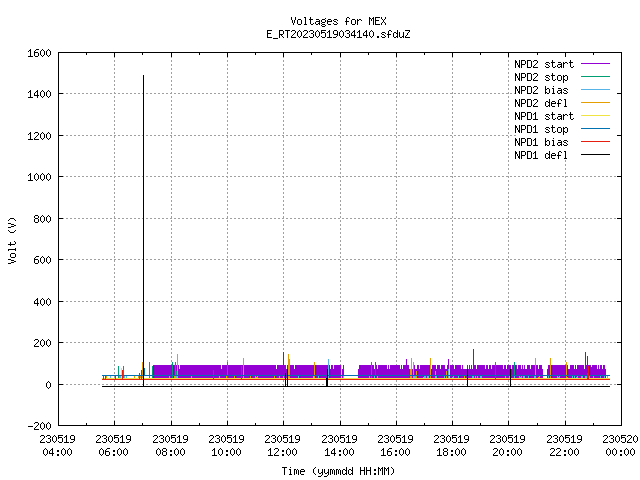This screenshot has width=640, height=480.
Task: Click the E_RT20230519034140.sfduZ filename subtitle
Action: click(x=338, y=34)
